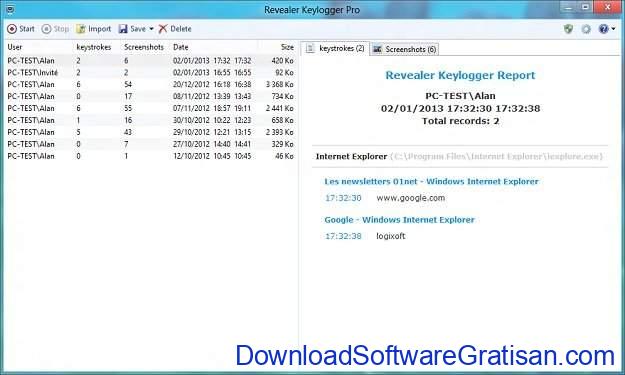Select the log row dated 29/10/2012
The image size is (625, 375).
(150, 132)
